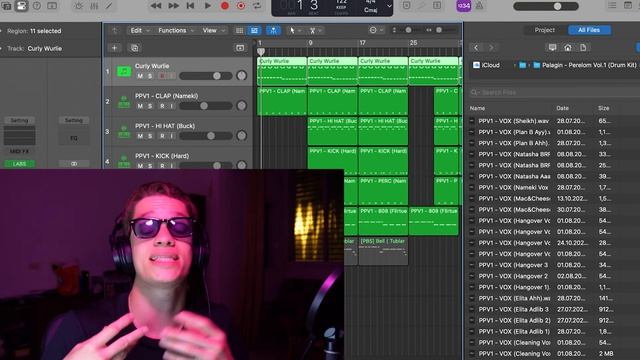The width and height of the screenshot is (640, 360).
Task: Record-enable the Curly Wurlie track
Action: pos(162,76)
